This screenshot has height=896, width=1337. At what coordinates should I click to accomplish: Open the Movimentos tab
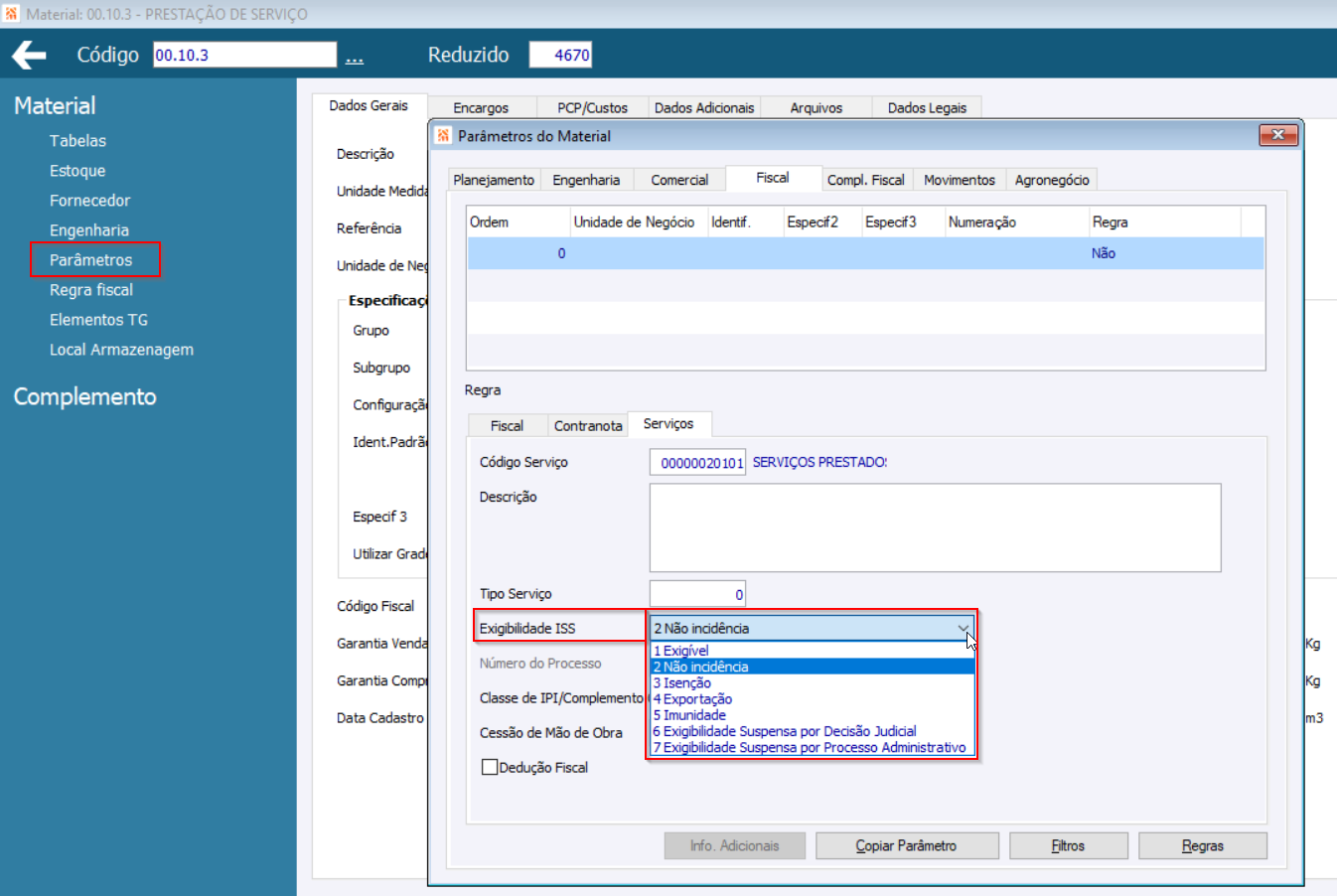960,180
